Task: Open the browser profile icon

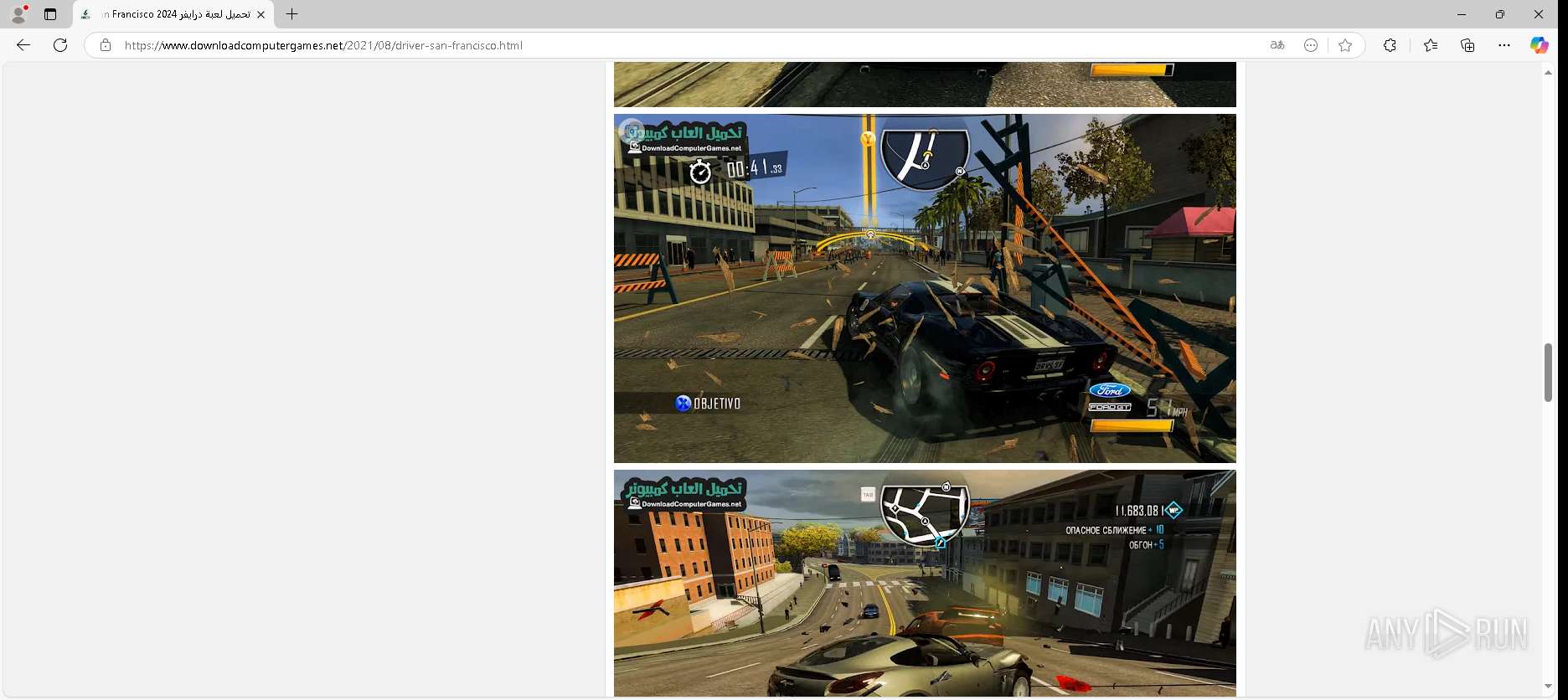Action: click(x=18, y=14)
